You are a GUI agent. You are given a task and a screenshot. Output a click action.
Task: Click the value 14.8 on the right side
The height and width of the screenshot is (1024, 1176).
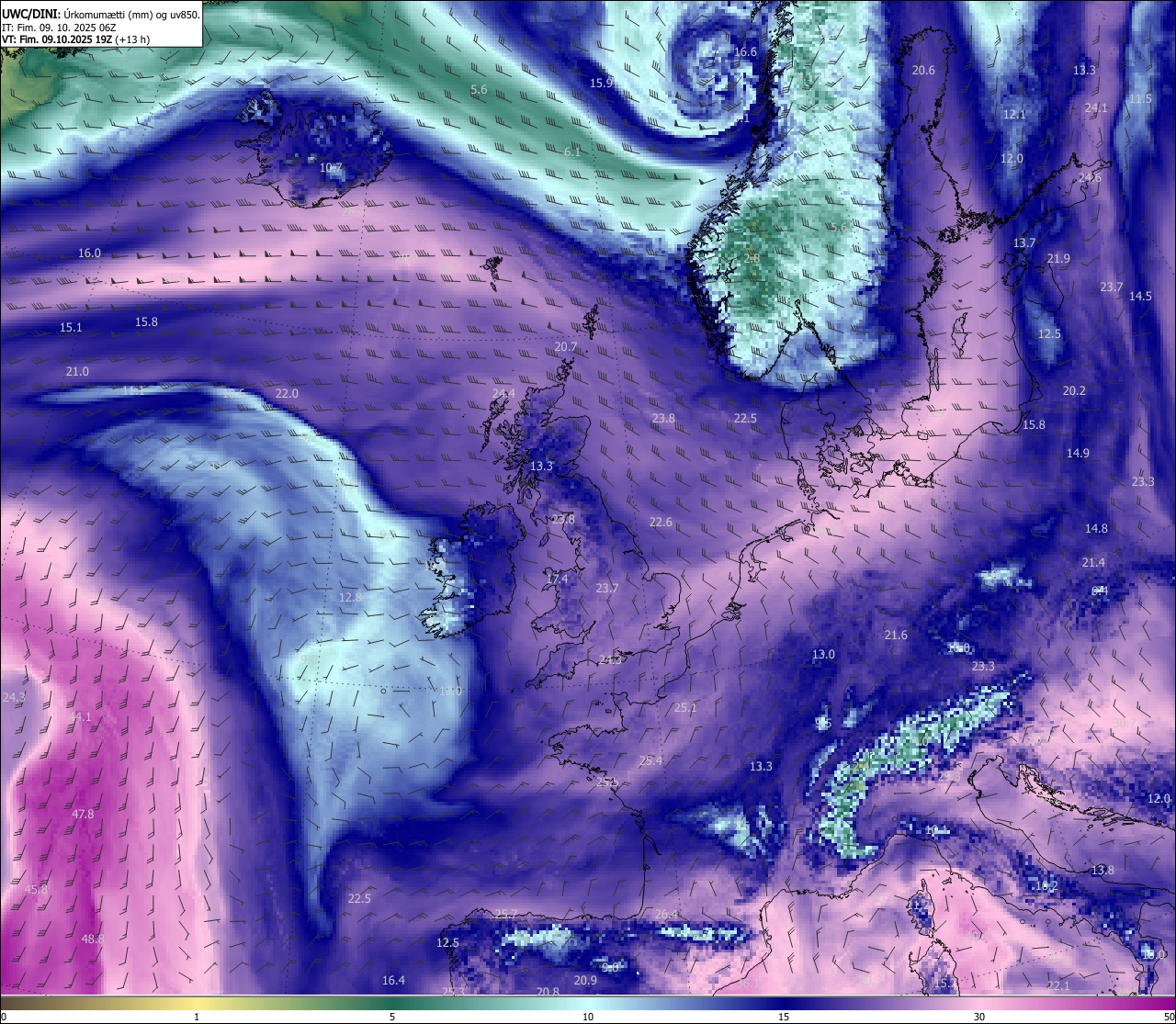[x=1096, y=529]
